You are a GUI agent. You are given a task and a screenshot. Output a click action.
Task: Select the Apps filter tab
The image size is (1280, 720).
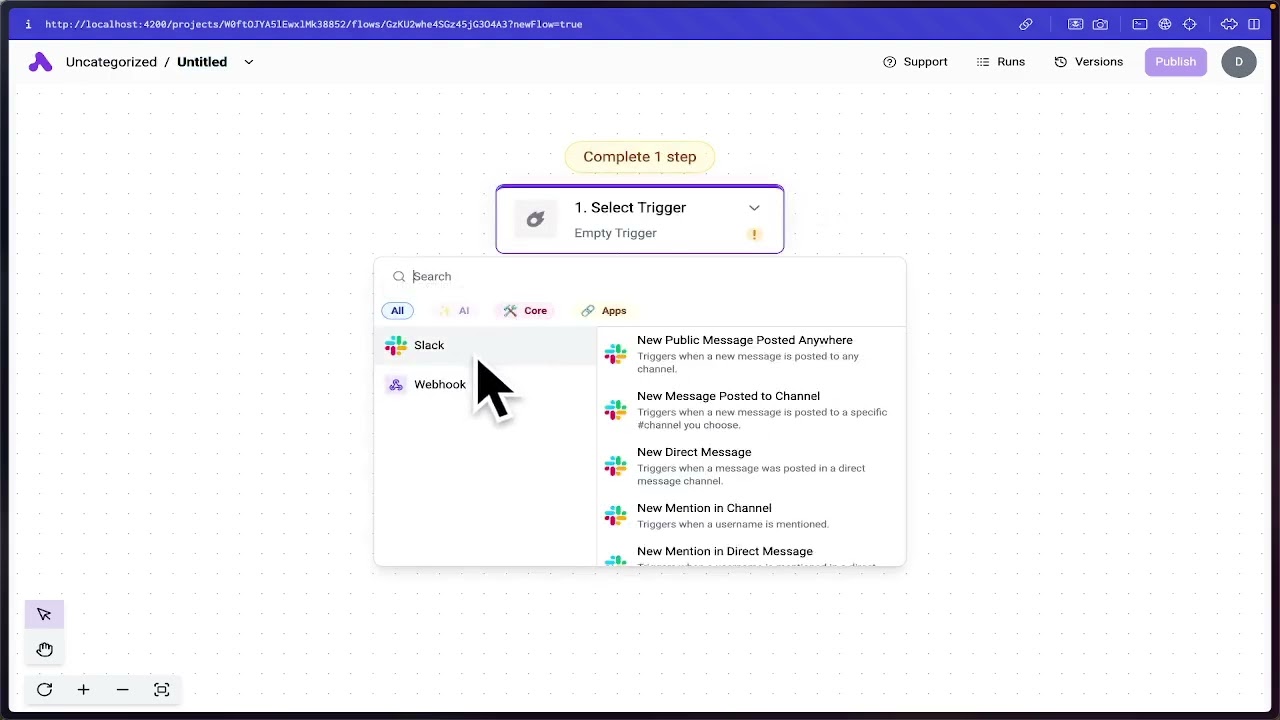pyautogui.click(x=604, y=311)
